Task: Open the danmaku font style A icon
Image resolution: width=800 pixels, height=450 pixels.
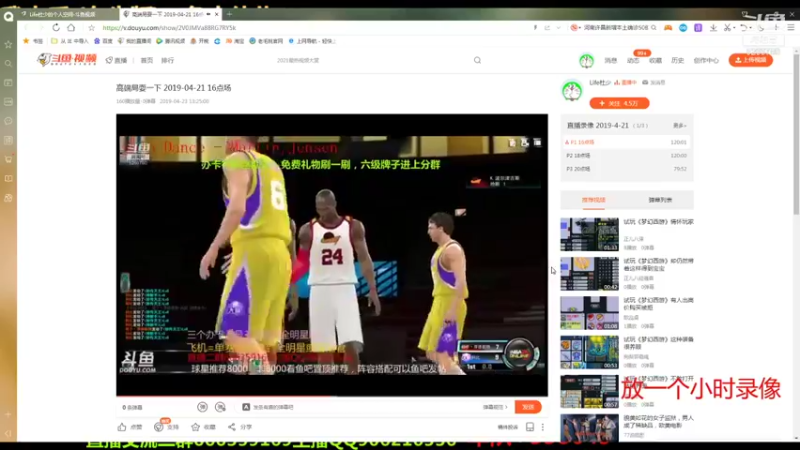Action: pos(246,407)
